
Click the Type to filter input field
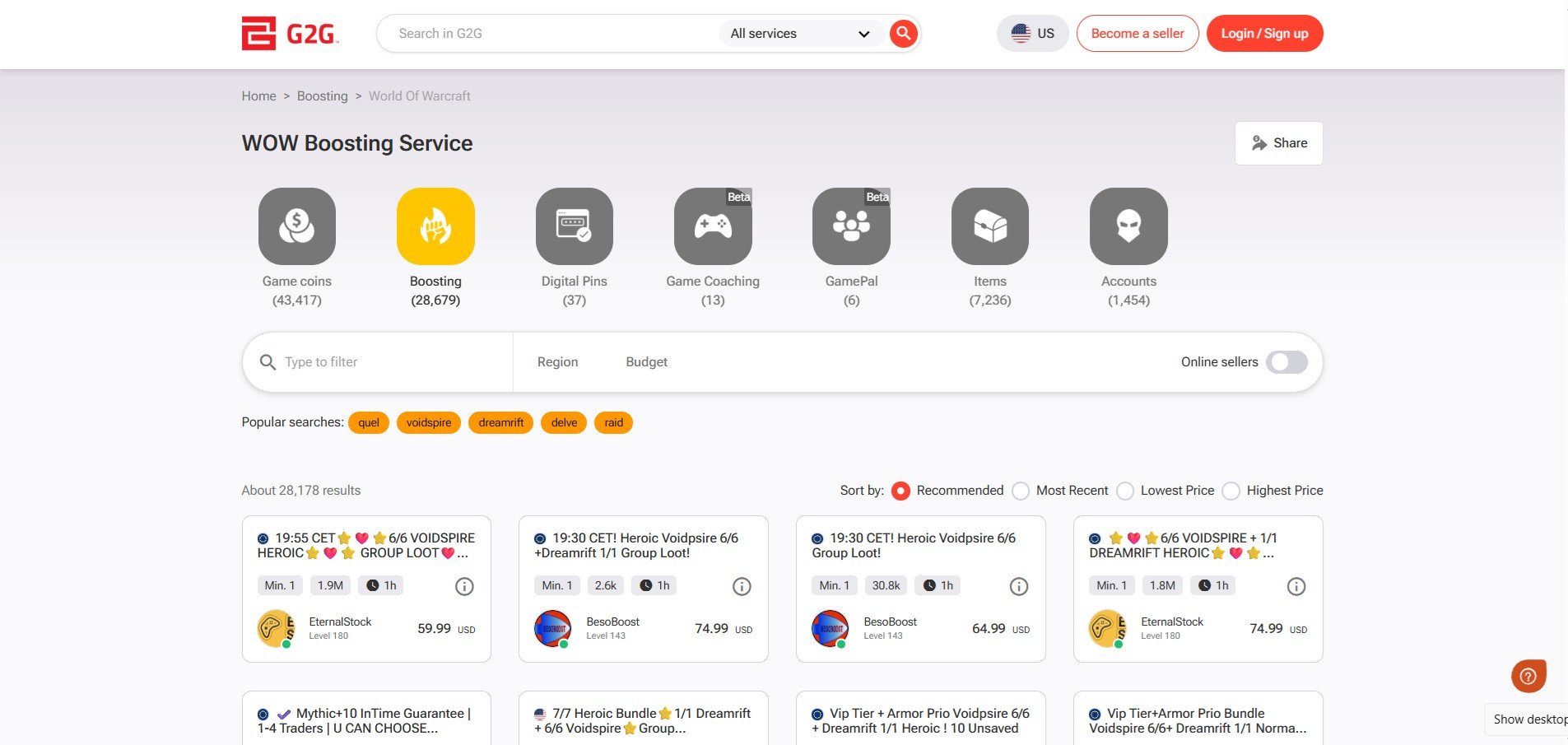387,362
